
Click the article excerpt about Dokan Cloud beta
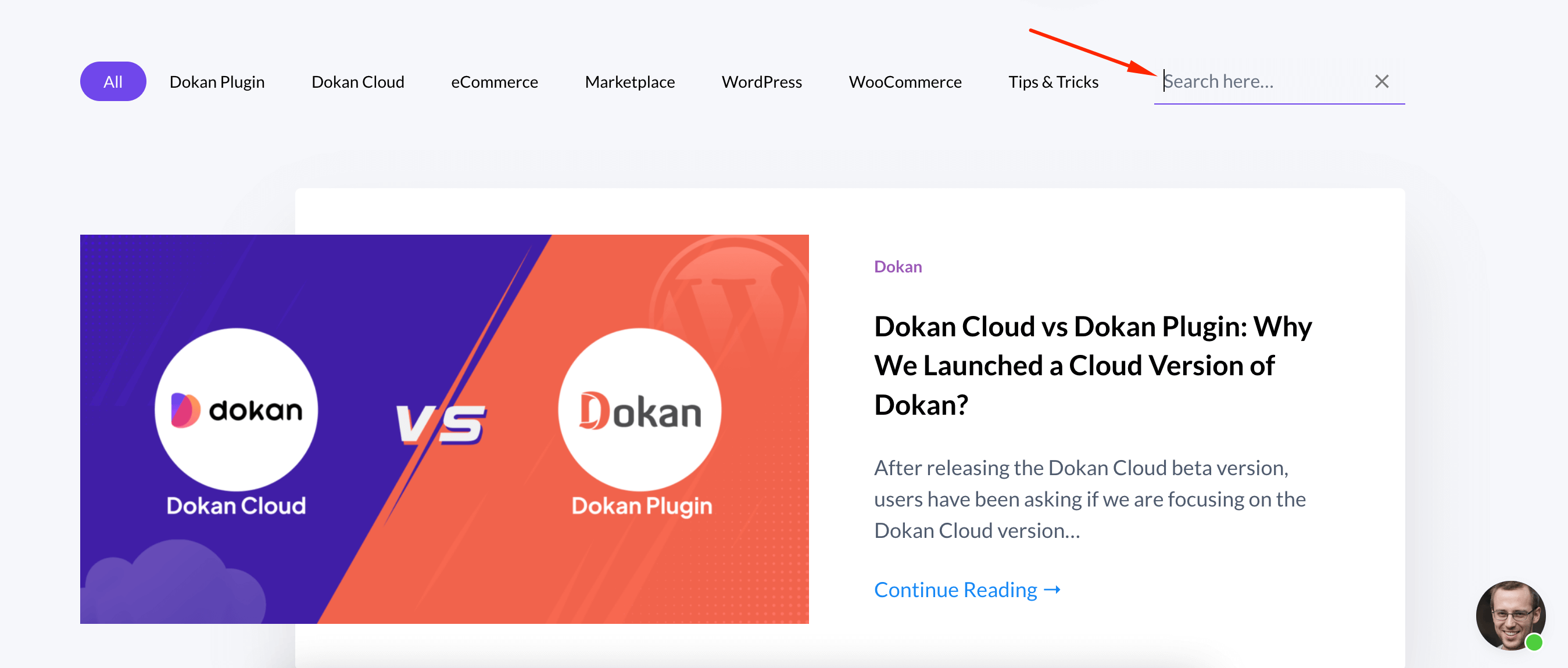(x=1090, y=499)
